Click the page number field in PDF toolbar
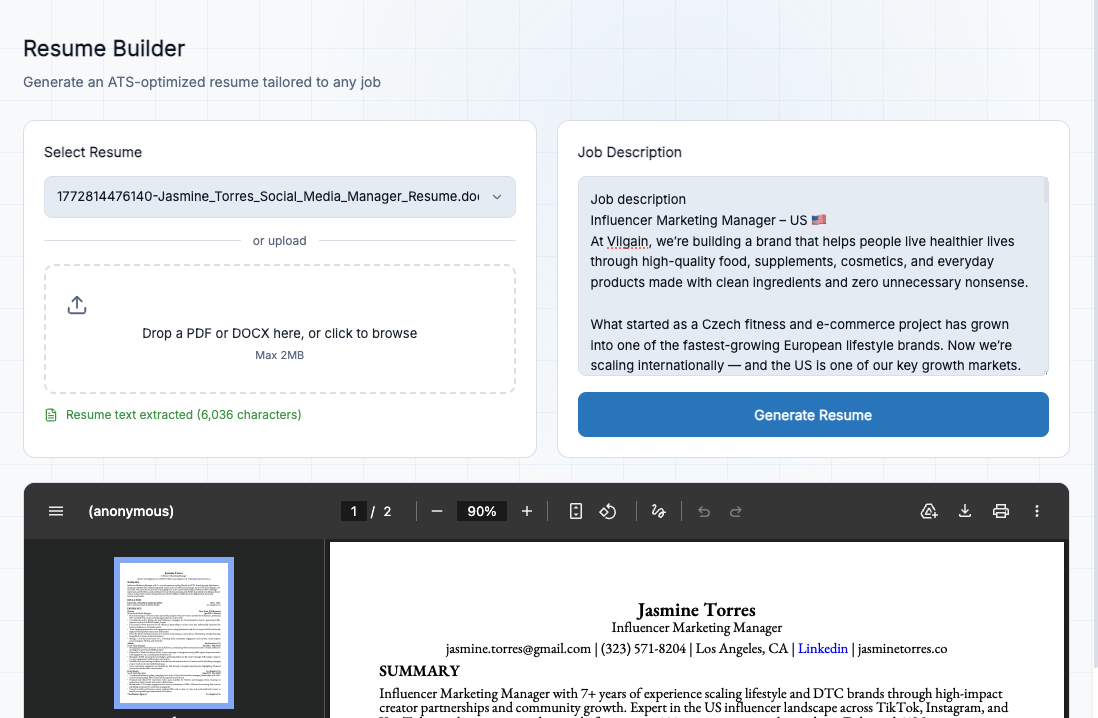Image resolution: width=1098 pixels, height=718 pixels. click(x=353, y=511)
